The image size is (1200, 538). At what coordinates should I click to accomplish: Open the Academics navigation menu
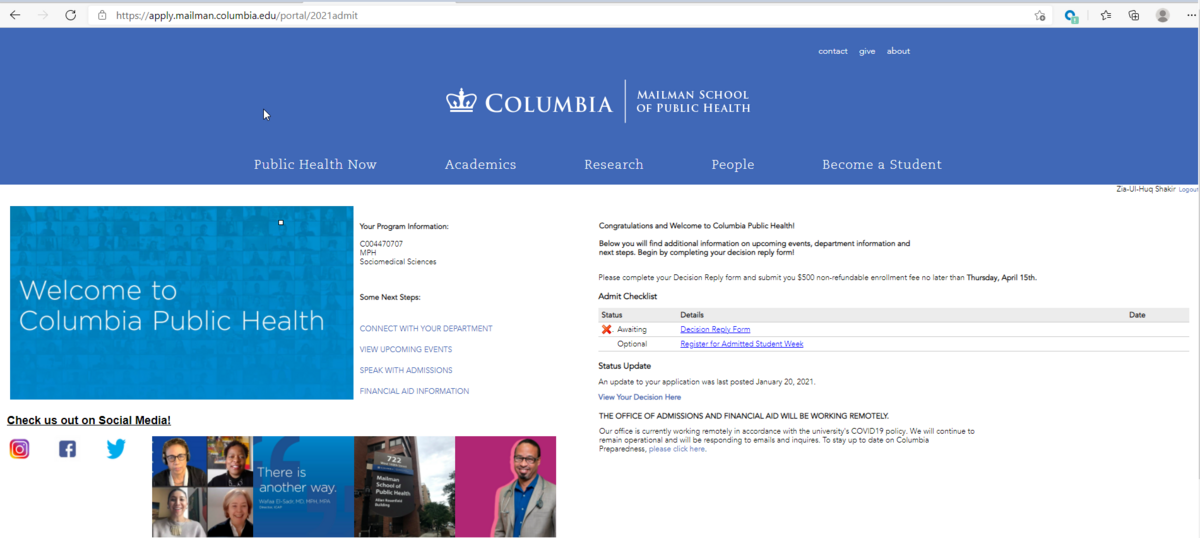[480, 165]
